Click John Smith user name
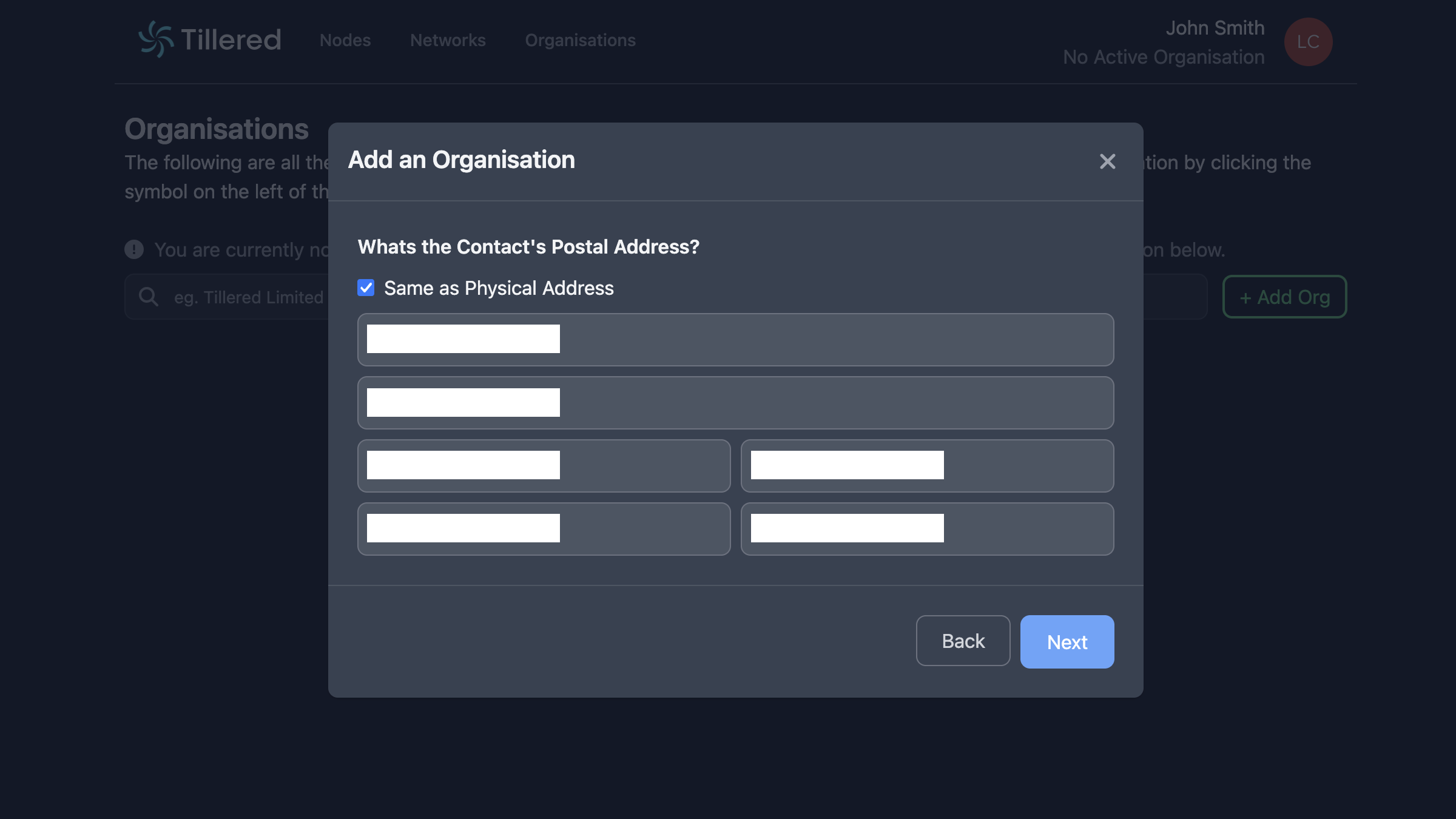 [x=1215, y=28]
